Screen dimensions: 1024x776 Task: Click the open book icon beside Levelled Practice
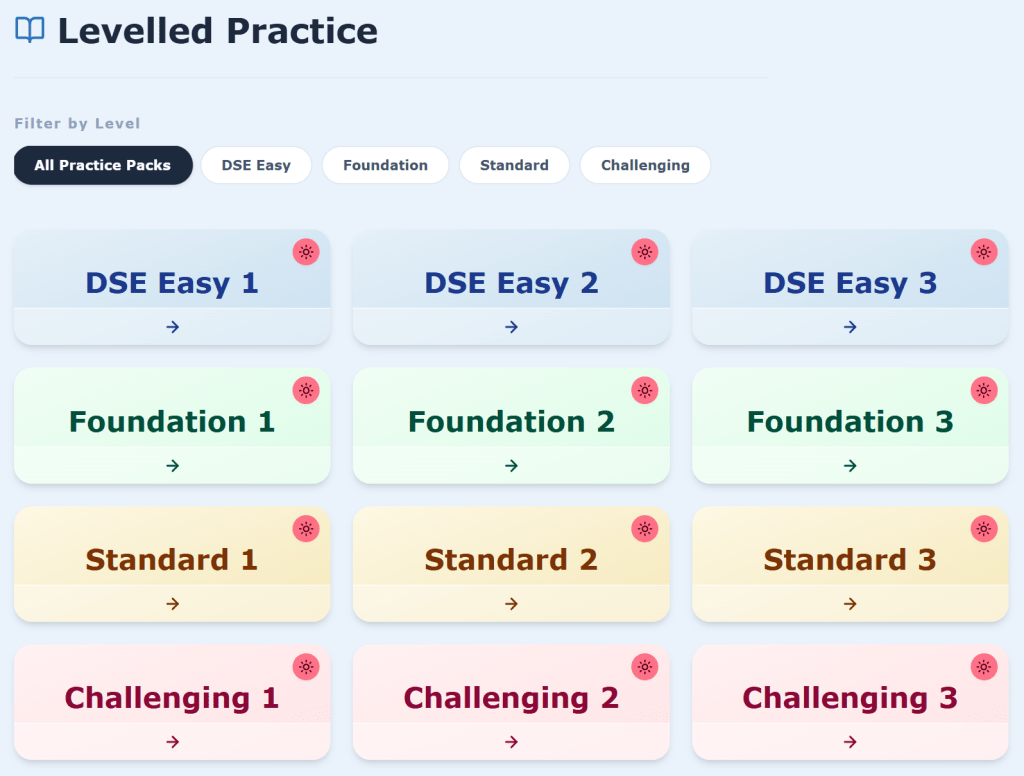coord(30,30)
